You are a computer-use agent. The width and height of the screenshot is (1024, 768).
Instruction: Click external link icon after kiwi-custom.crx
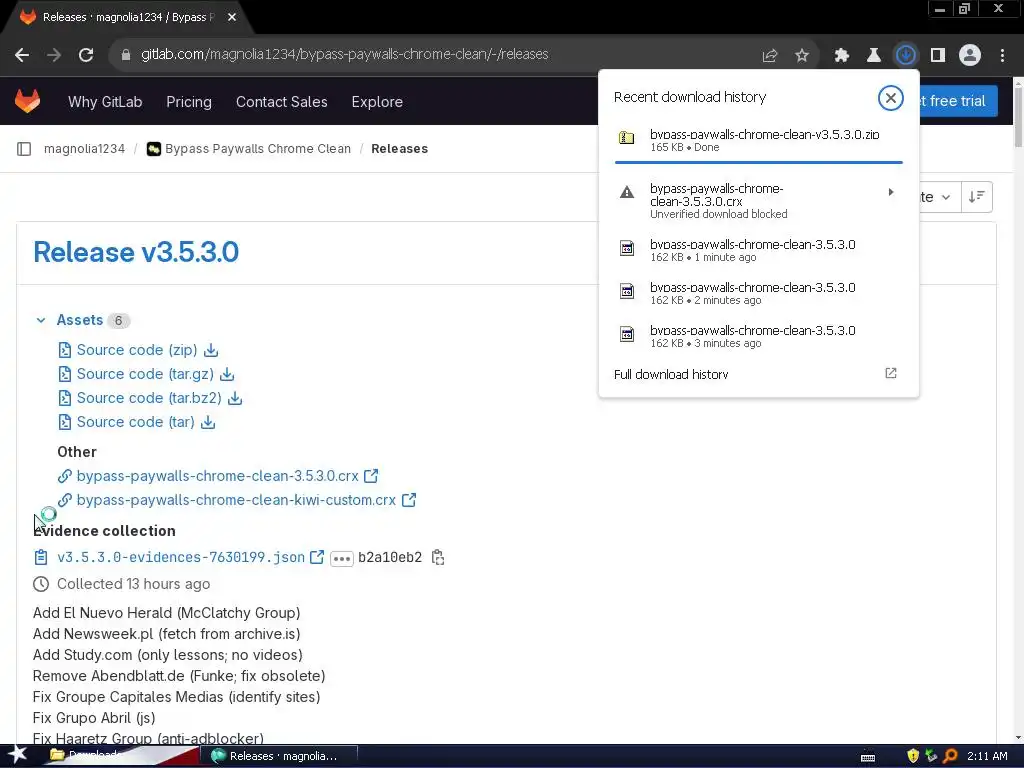click(x=409, y=500)
